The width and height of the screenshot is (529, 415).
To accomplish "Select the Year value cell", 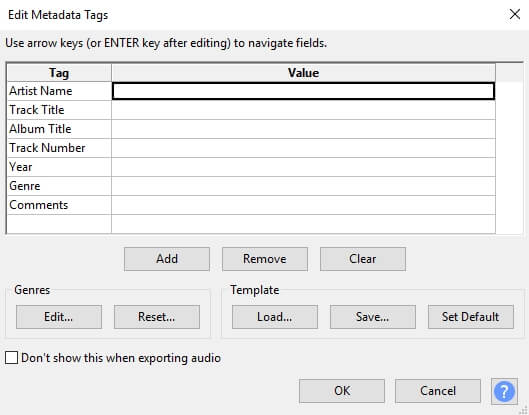I will click(303, 167).
